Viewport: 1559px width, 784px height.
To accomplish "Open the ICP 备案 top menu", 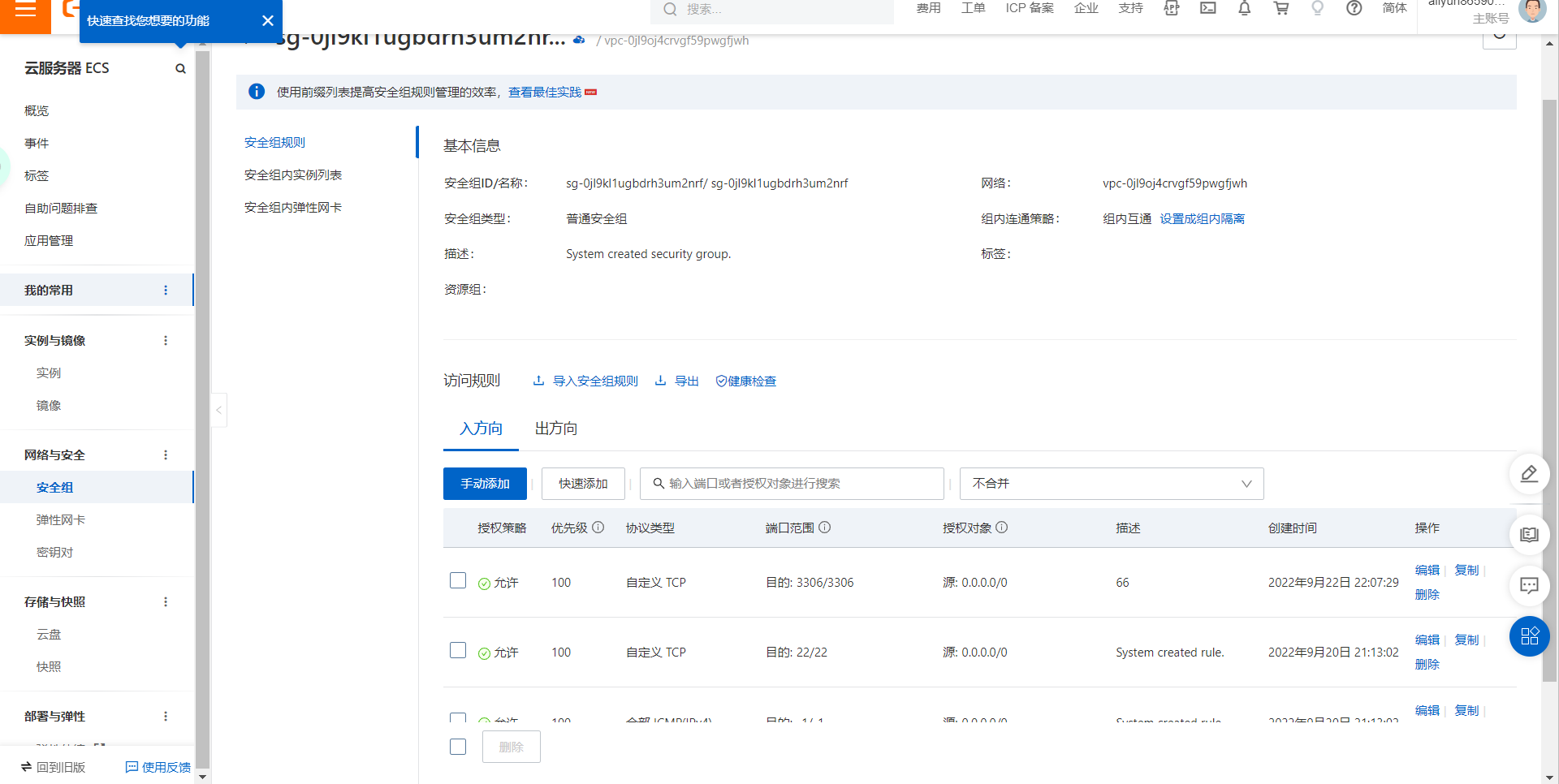I will pyautogui.click(x=1030, y=8).
